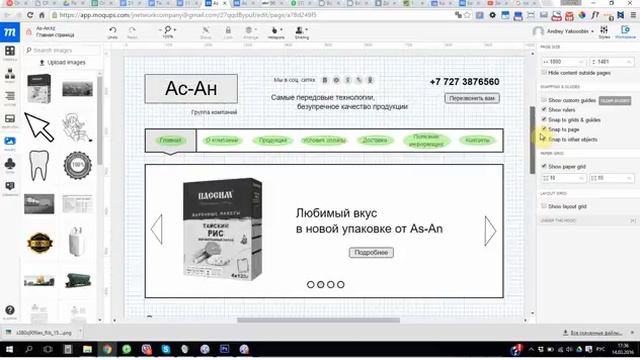Click the page height field showing 1481

[611, 62]
